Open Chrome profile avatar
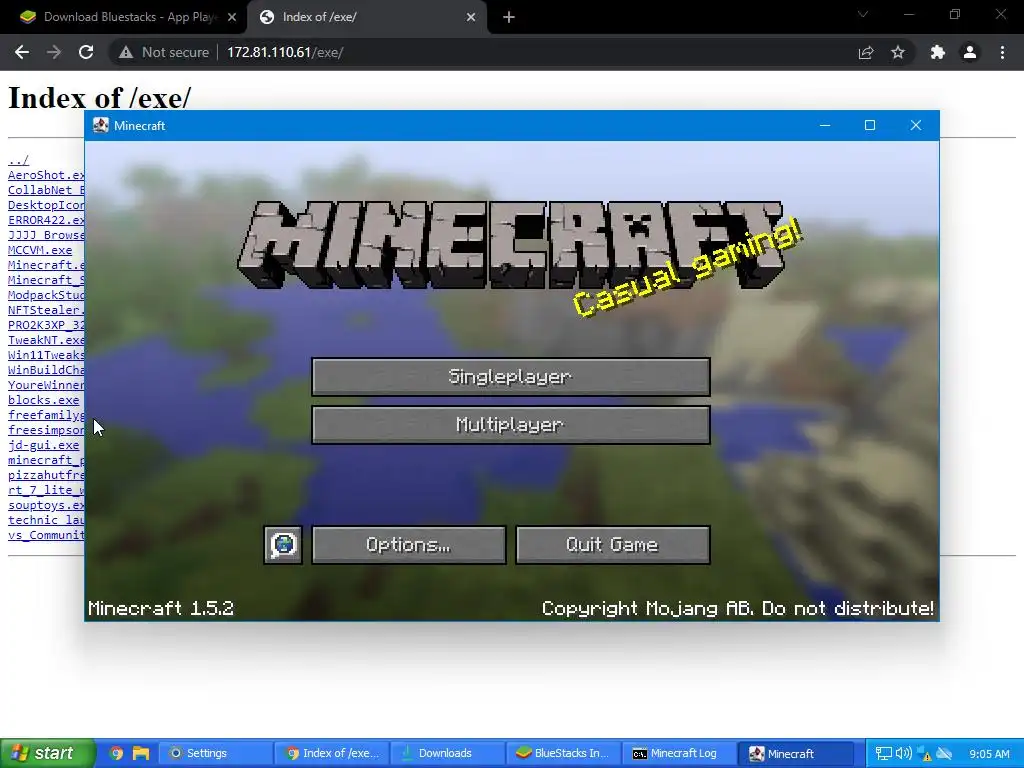 tap(970, 52)
